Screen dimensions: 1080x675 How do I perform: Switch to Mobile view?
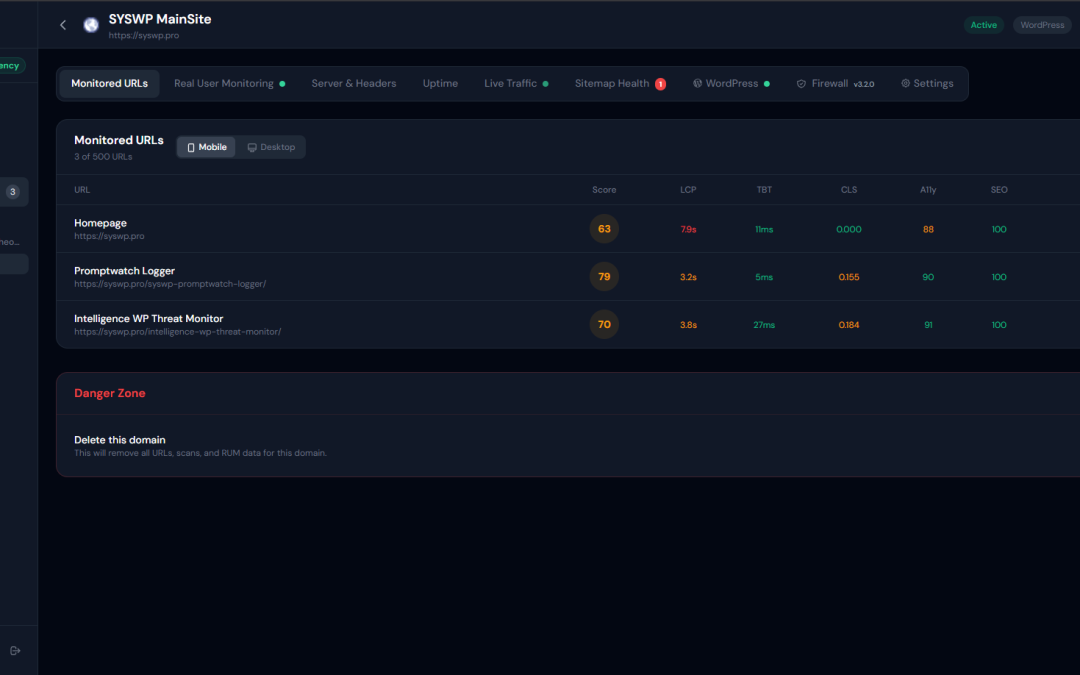click(x=207, y=147)
